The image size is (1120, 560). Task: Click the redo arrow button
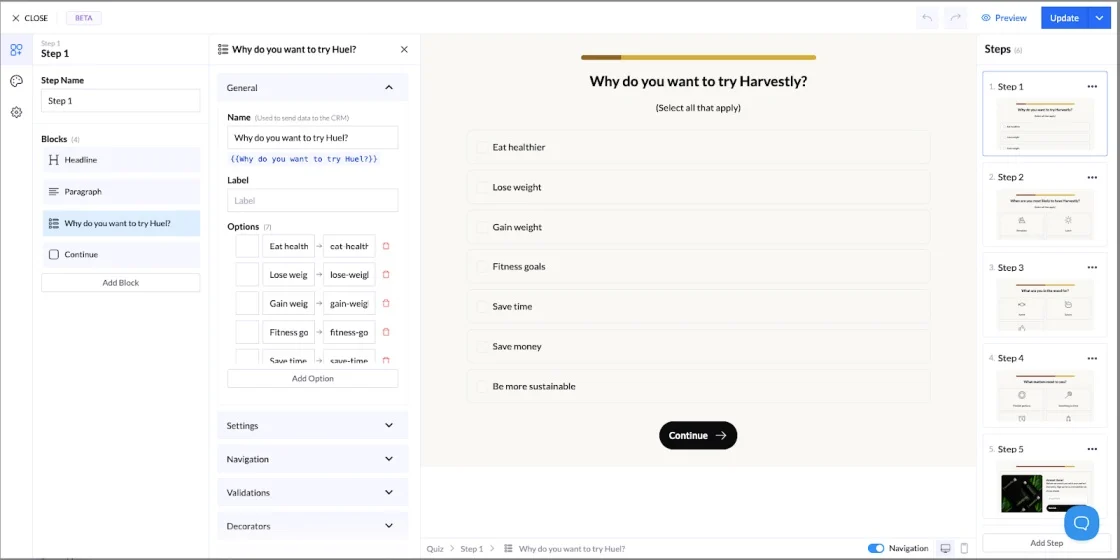click(955, 18)
